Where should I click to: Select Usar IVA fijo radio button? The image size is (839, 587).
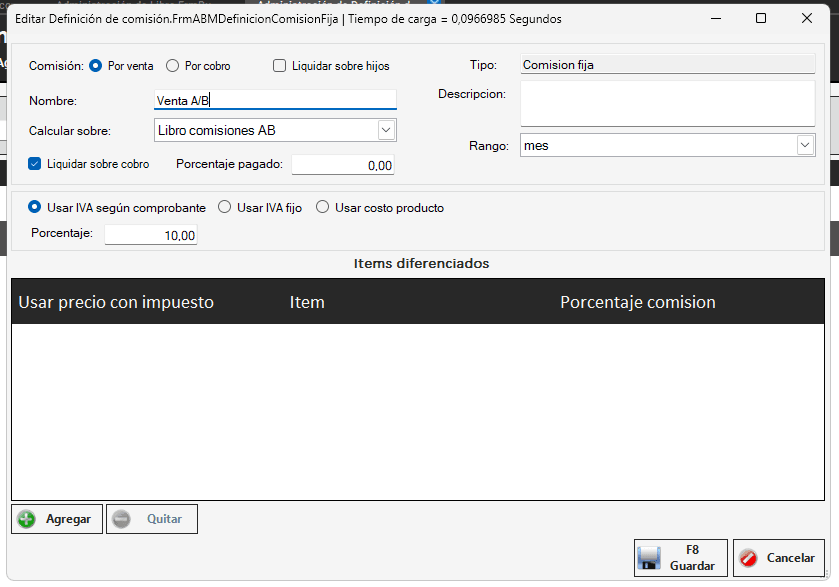coord(225,208)
